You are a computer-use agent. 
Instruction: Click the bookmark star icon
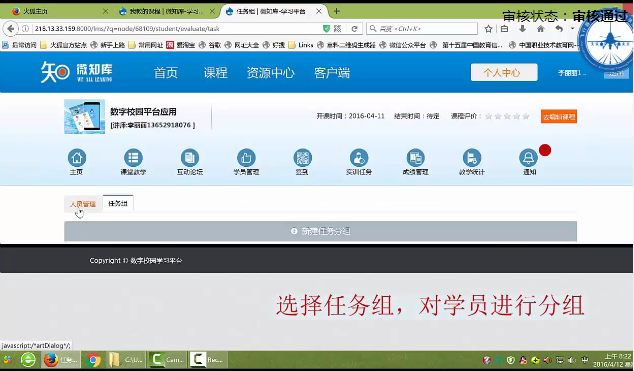(x=488, y=29)
